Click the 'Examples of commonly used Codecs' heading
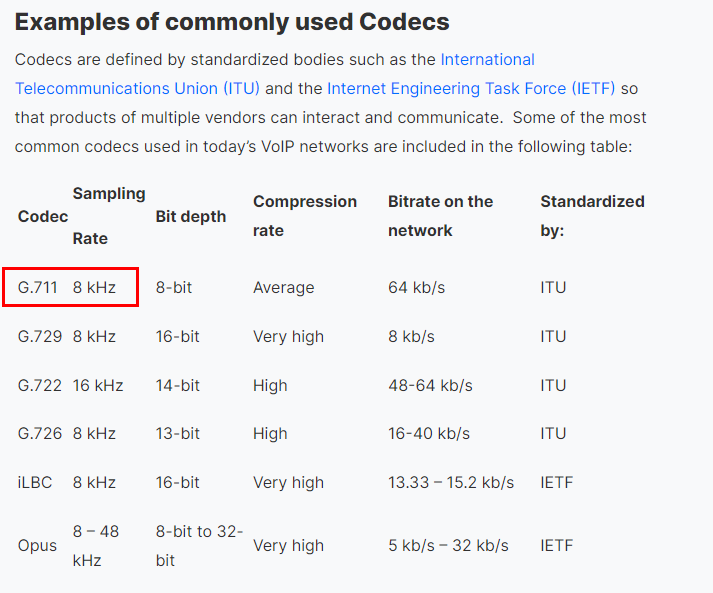713x593 pixels. pos(232,22)
